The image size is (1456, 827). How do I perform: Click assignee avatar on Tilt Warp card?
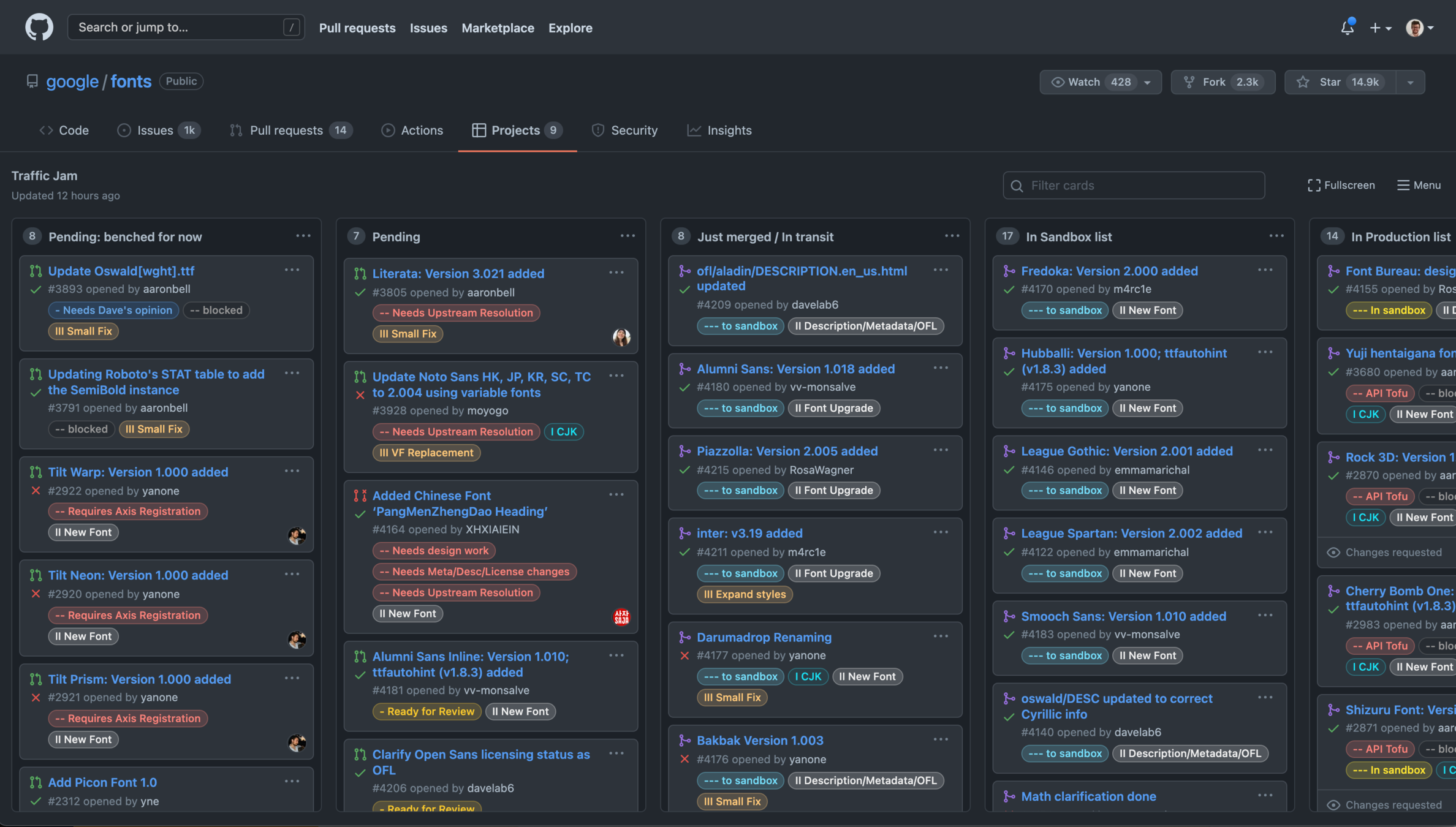click(x=297, y=535)
